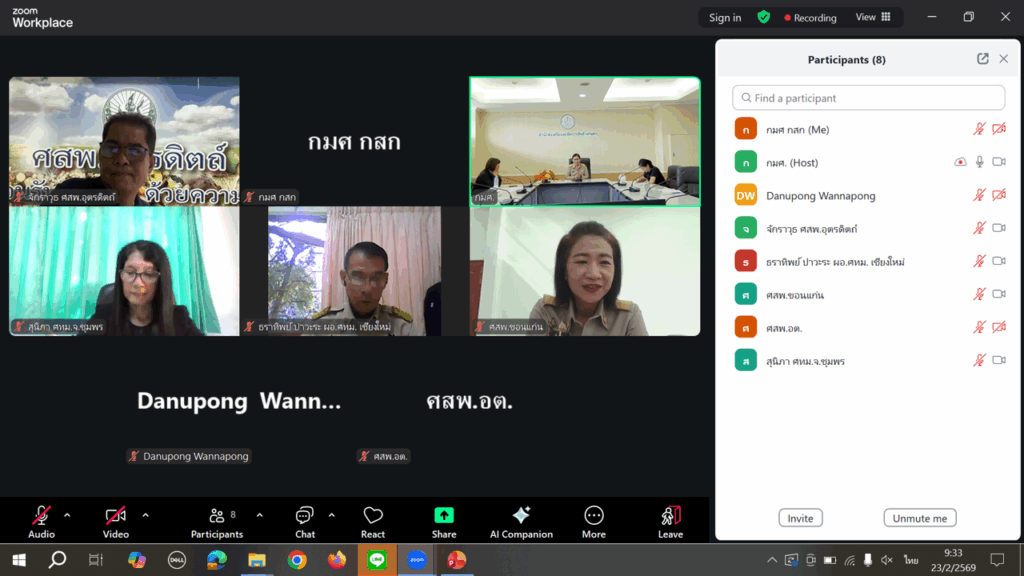Unmute microphone with the Audio button
The height and width of the screenshot is (576, 1024).
tap(41, 520)
